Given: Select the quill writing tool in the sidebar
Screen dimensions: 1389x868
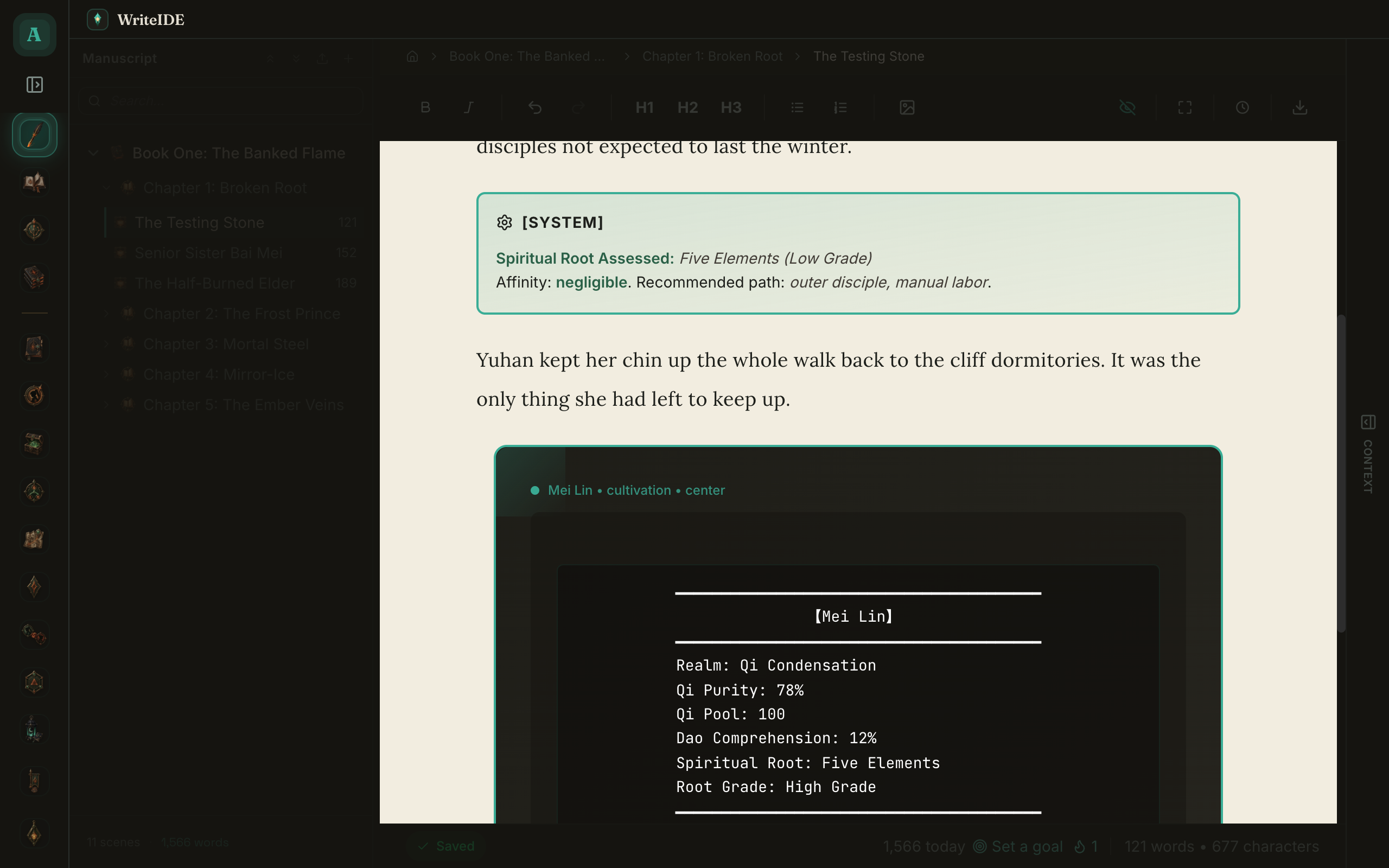Looking at the screenshot, I should (34, 135).
